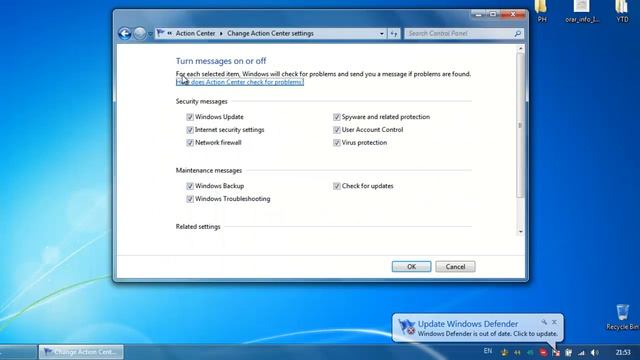Disable Windows Troubleshooting messages
Image resolution: width=640 pixels, height=360 pixels.
tap(190, 199)
